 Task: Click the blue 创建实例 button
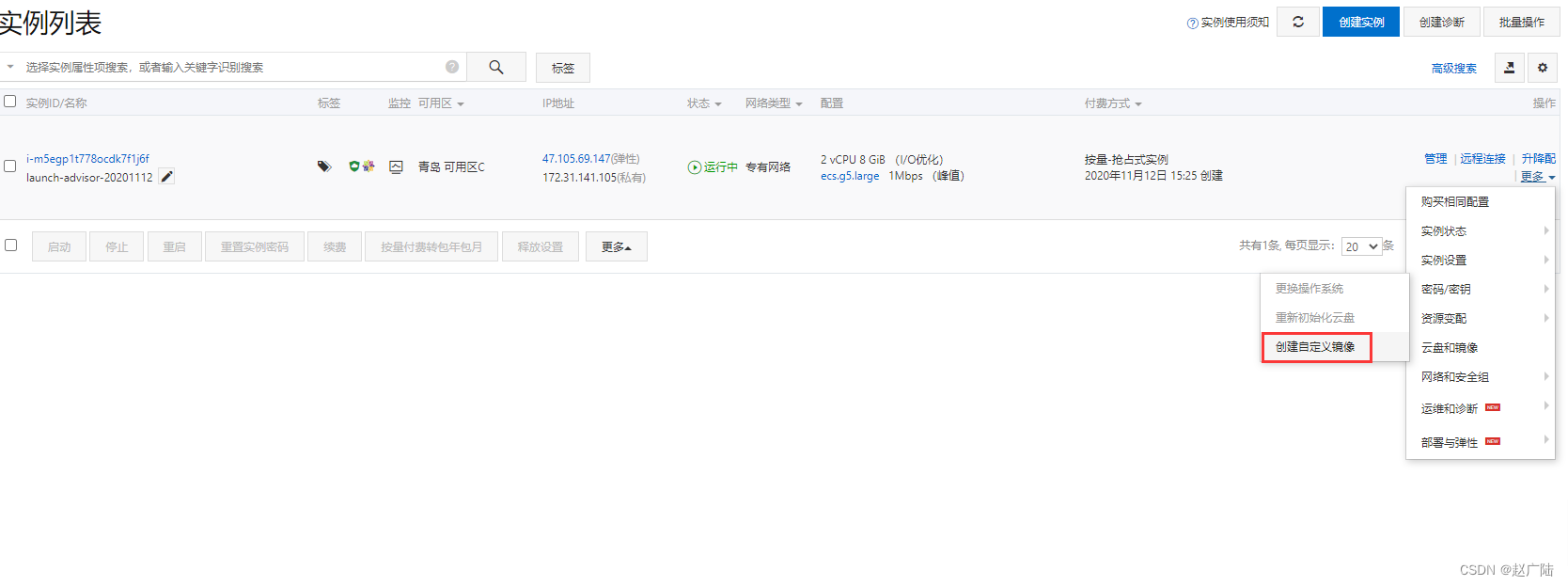1361,22
